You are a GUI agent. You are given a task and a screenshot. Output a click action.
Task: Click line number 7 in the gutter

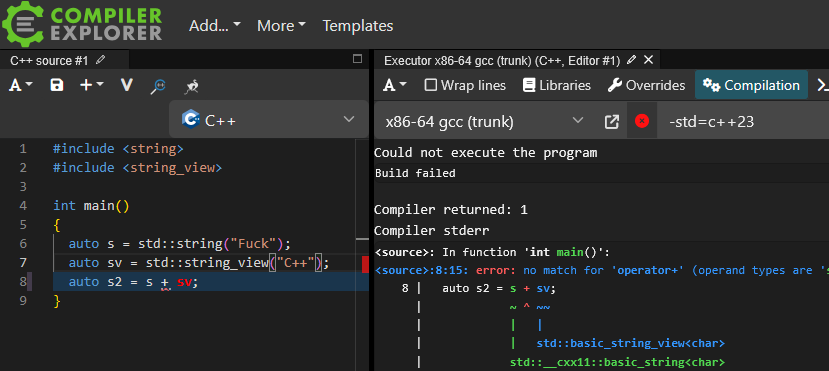click(23, 263)
